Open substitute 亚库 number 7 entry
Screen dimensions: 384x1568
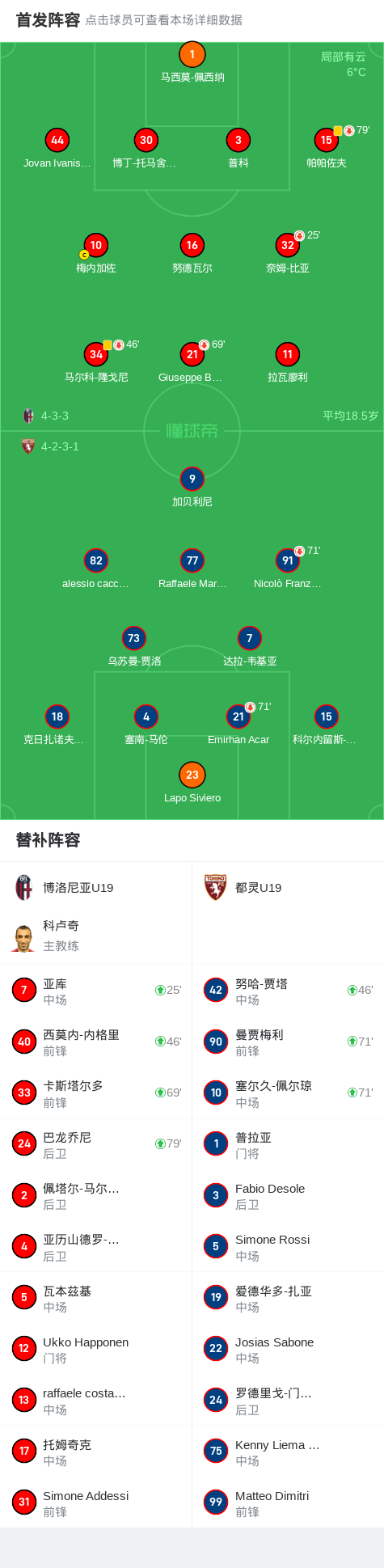[96, 991]
